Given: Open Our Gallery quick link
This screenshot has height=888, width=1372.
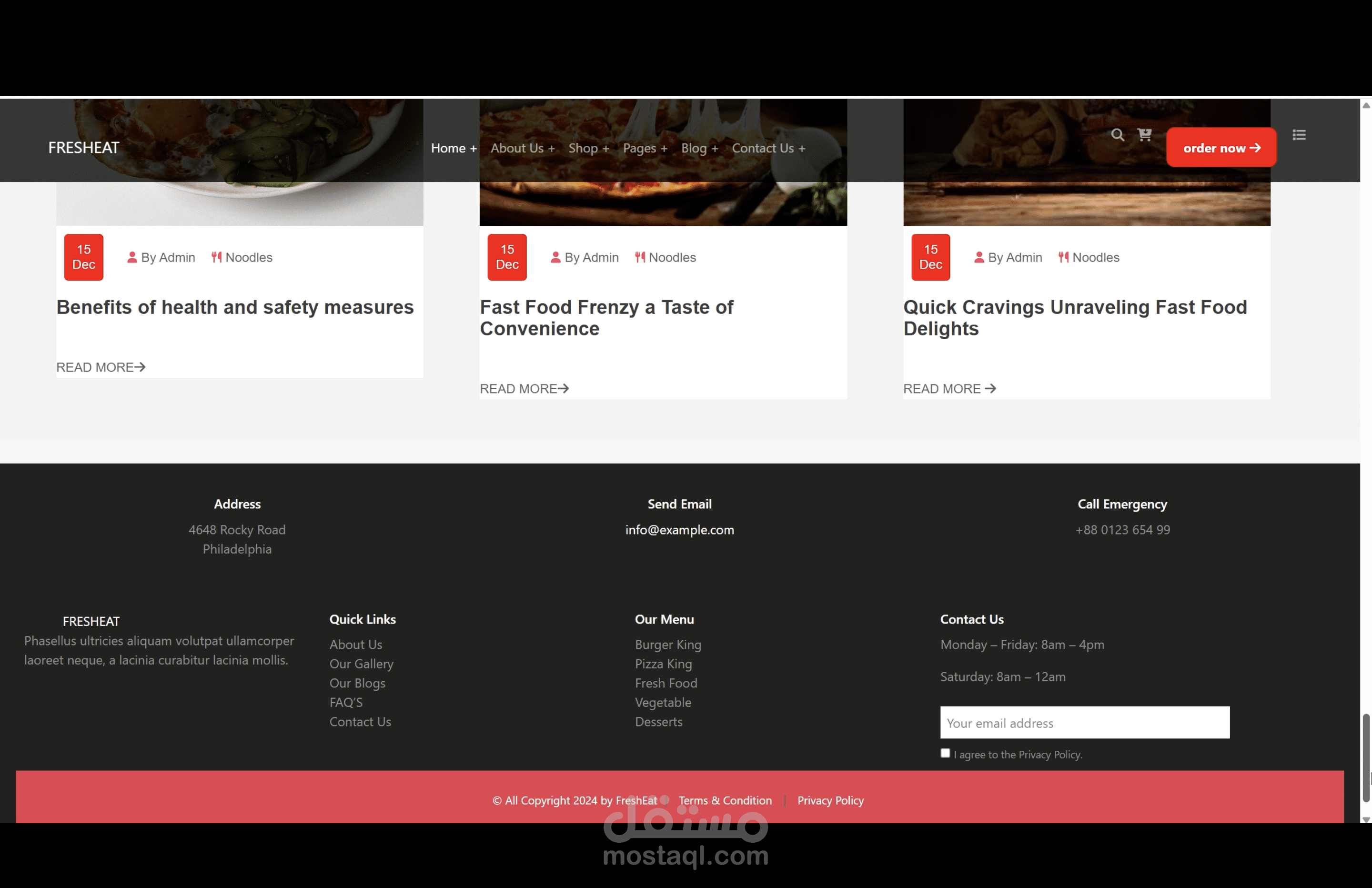Looking at the screenshot, I should pos(362,664).
